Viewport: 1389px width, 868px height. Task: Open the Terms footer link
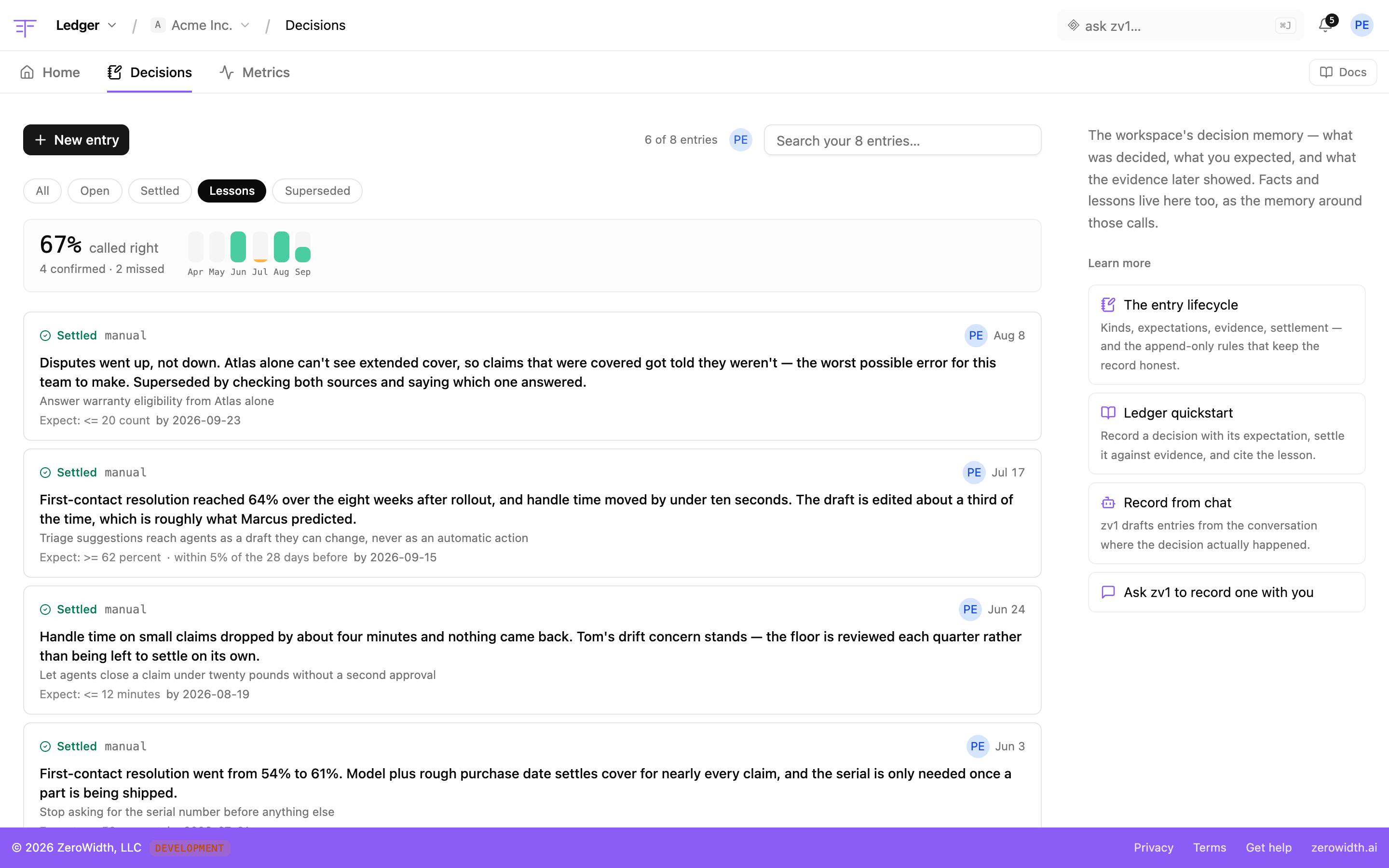(x=1210, y=848)
